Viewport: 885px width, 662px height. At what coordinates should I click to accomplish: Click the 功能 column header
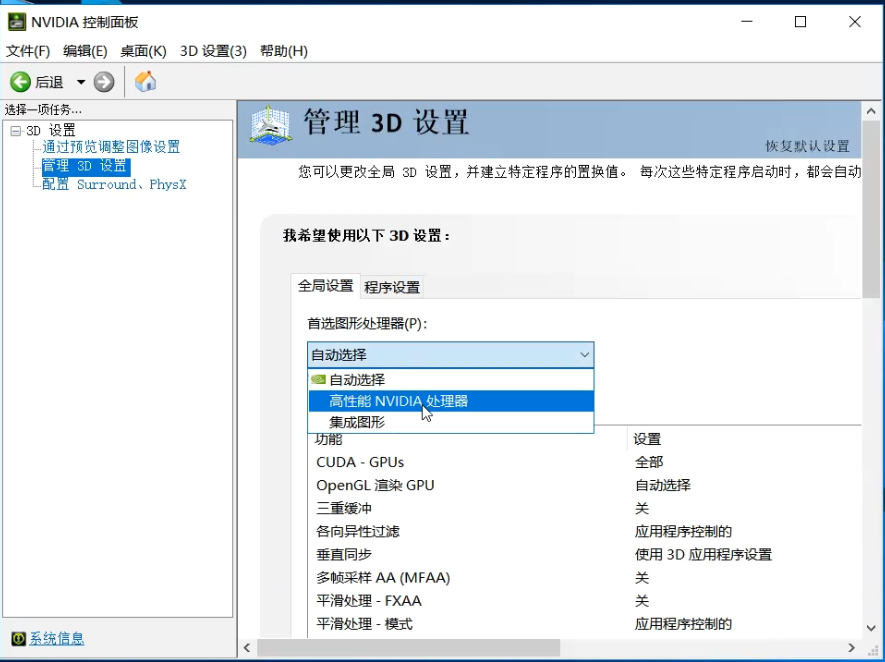click(328, 440)
